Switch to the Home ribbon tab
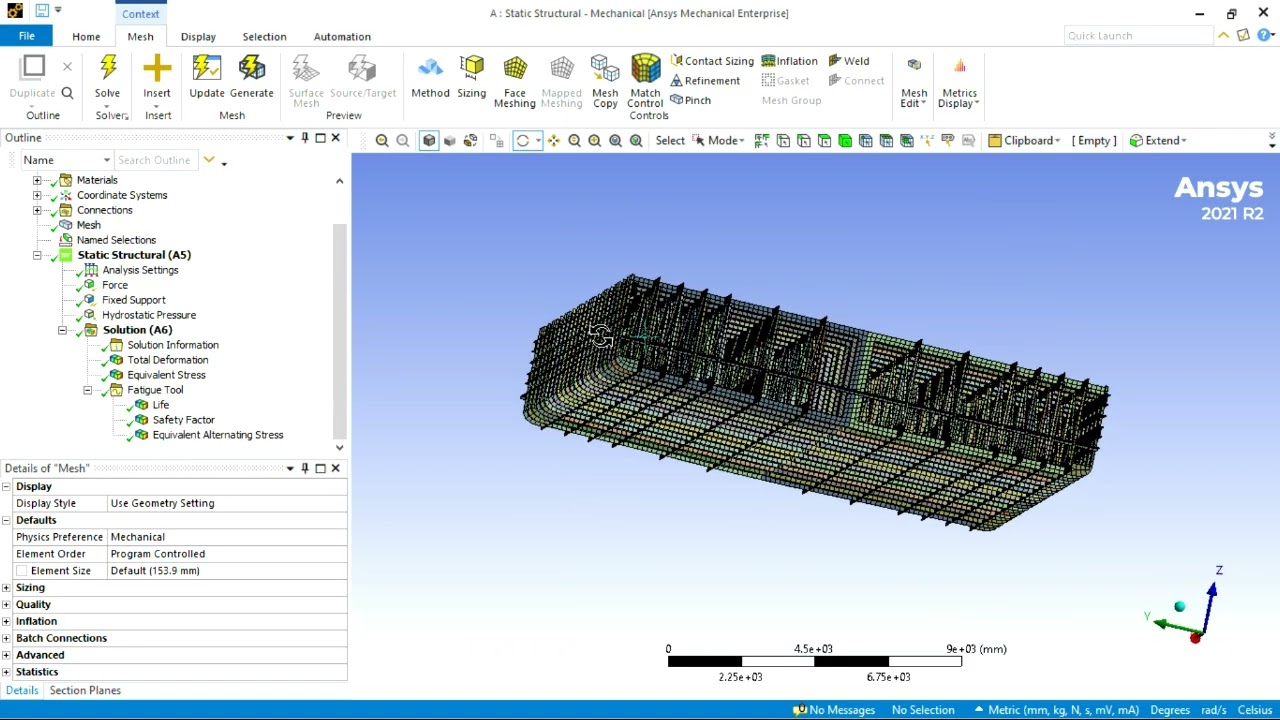Screen dimensions: 1280x720 86,37
